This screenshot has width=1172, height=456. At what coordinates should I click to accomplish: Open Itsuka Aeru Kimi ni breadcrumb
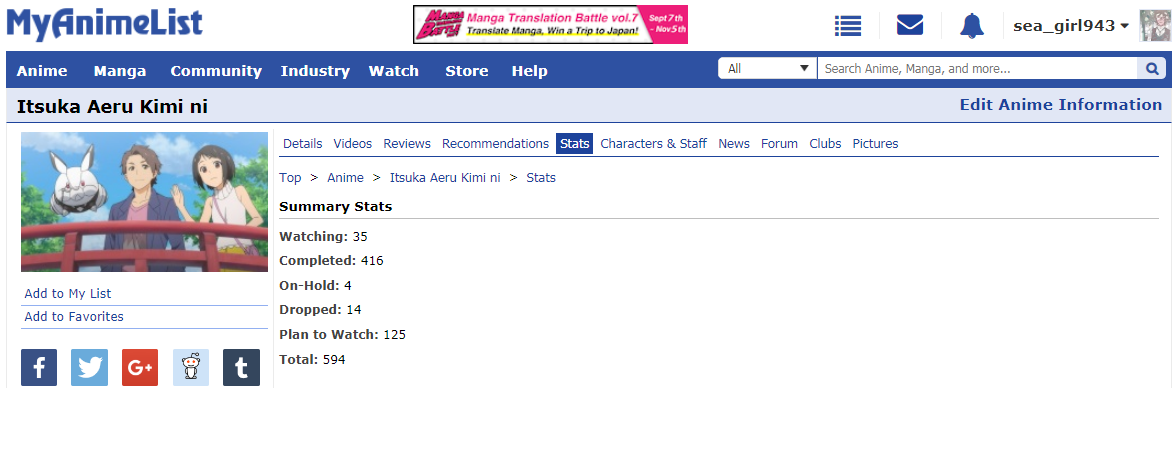point(445,178)
